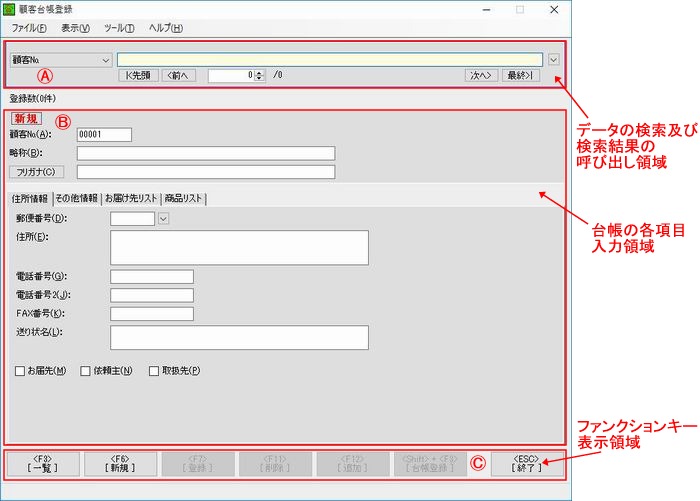Increment the record number spinner up arrow
Image resolution: width=700 pixels, height=501 pixels.
pyautogui.click(x=259, y=73)
